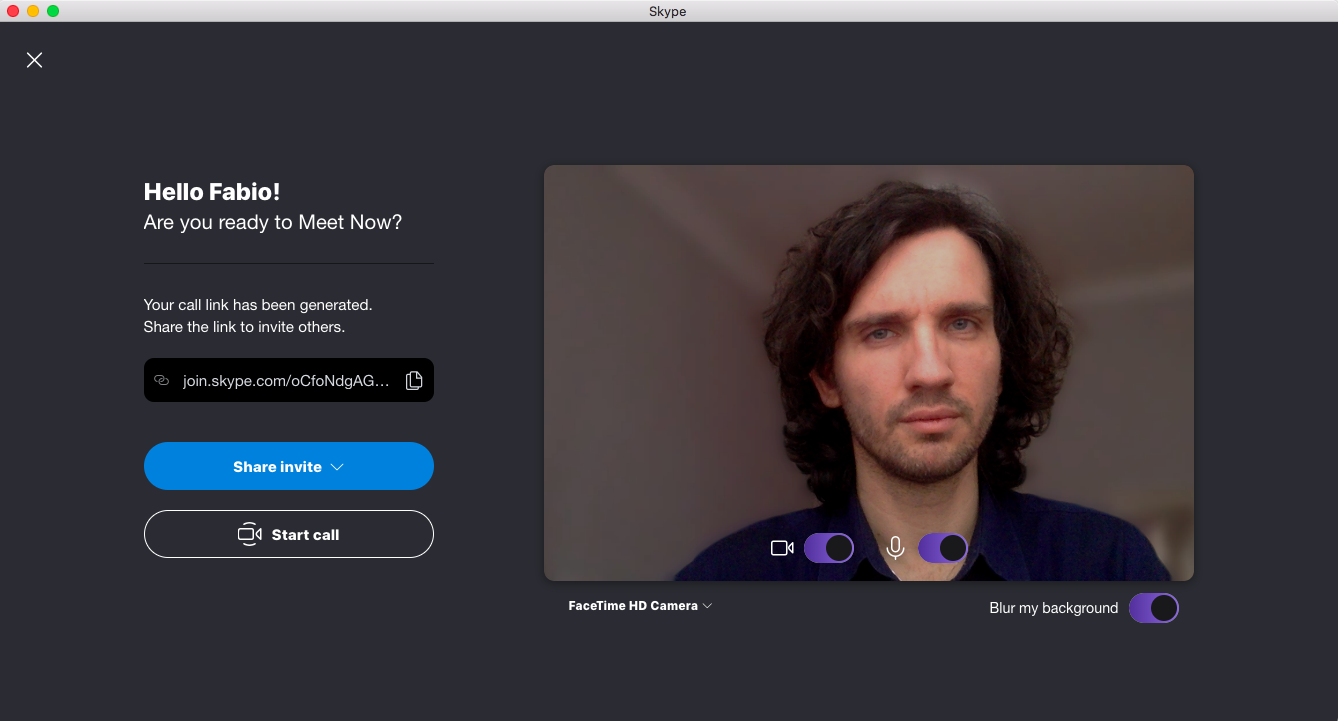The image size is (1338, 721).
Task: Copy the call link to clipboard
Action: click(x=414, y=380)
